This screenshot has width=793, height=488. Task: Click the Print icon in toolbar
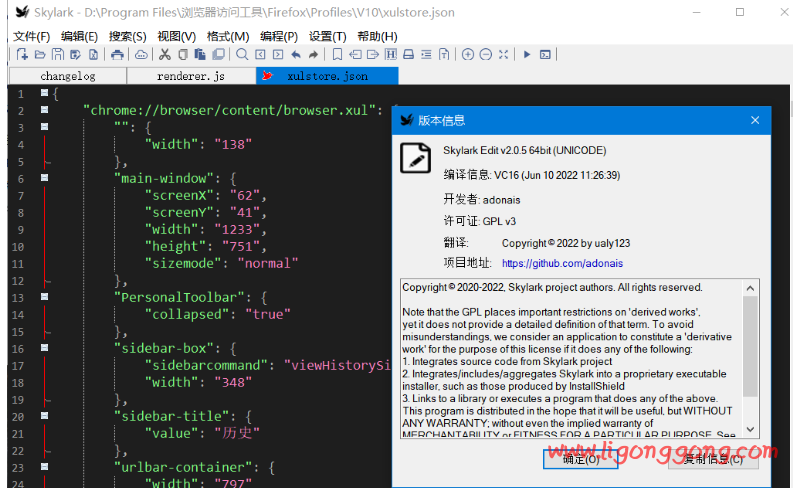point(117,55)
